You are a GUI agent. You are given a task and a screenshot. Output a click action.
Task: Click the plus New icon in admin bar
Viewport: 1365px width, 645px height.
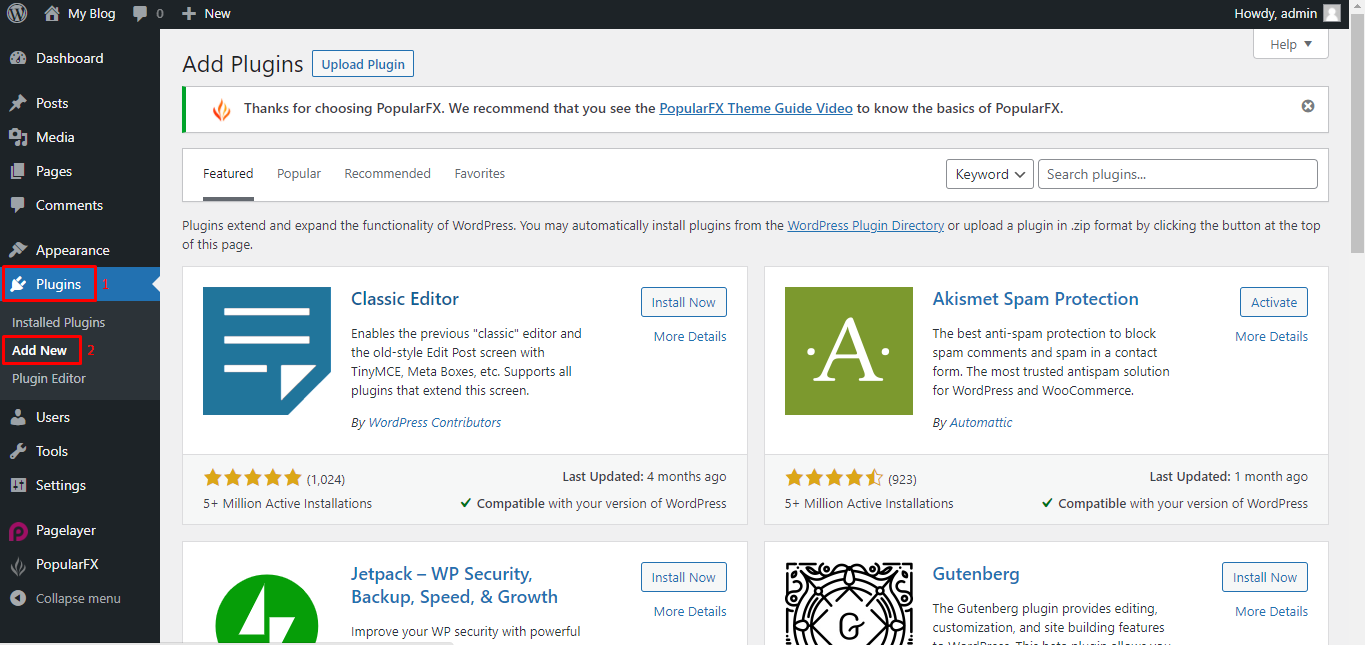click(189, 14)
